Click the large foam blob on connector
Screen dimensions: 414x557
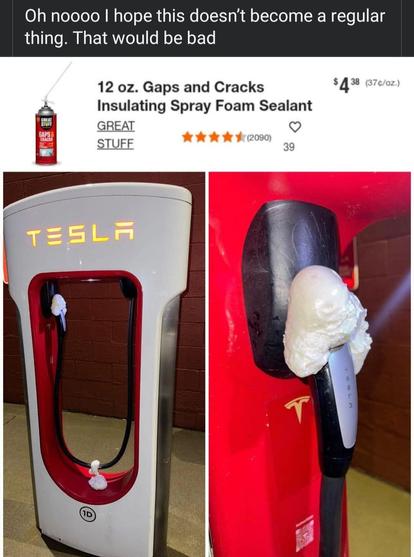tap(326, 321)
